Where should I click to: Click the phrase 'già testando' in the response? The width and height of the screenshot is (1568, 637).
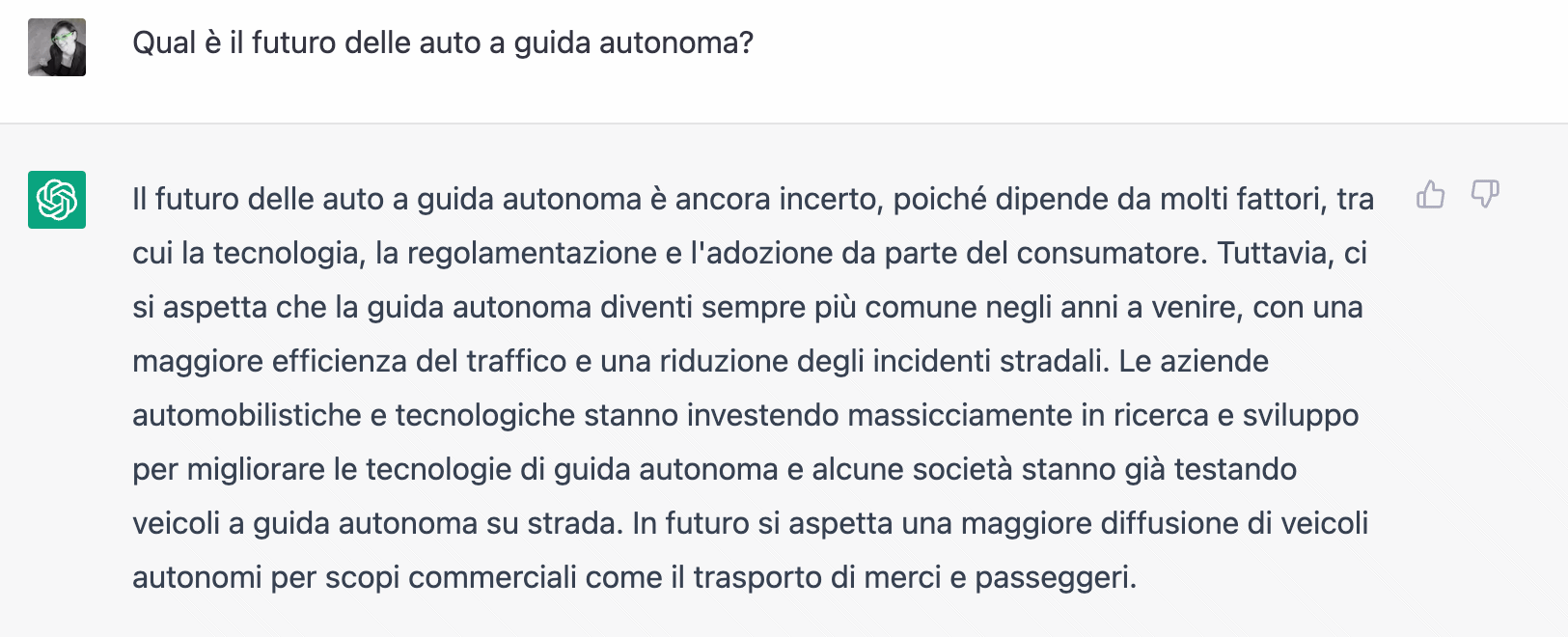click(1211, 470)
